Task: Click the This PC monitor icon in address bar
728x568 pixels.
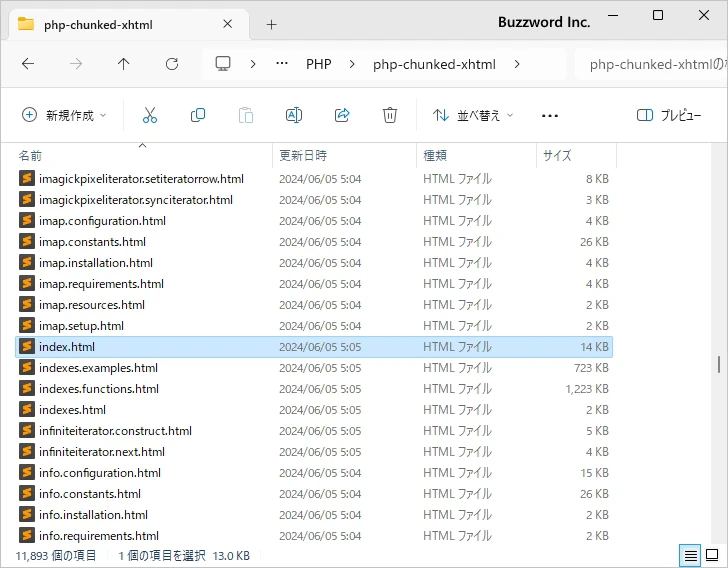Action: pos(223,64)
